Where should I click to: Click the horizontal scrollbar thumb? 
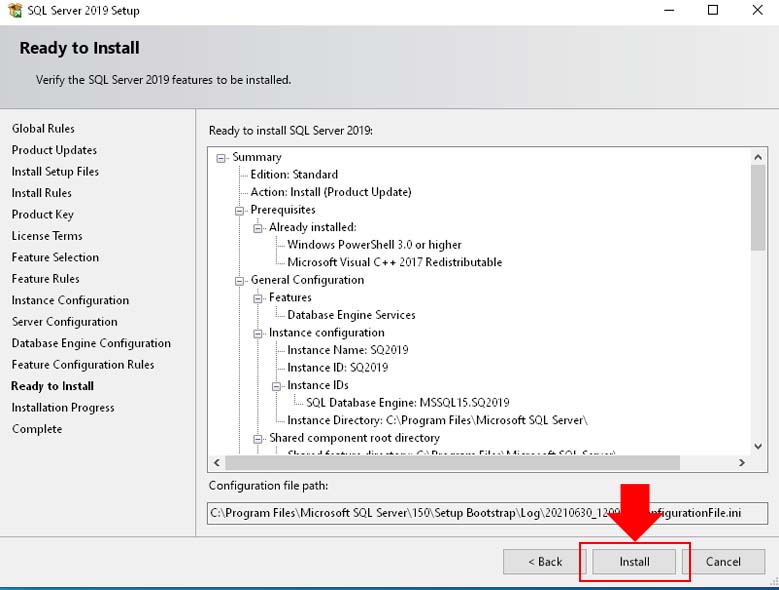452,462
